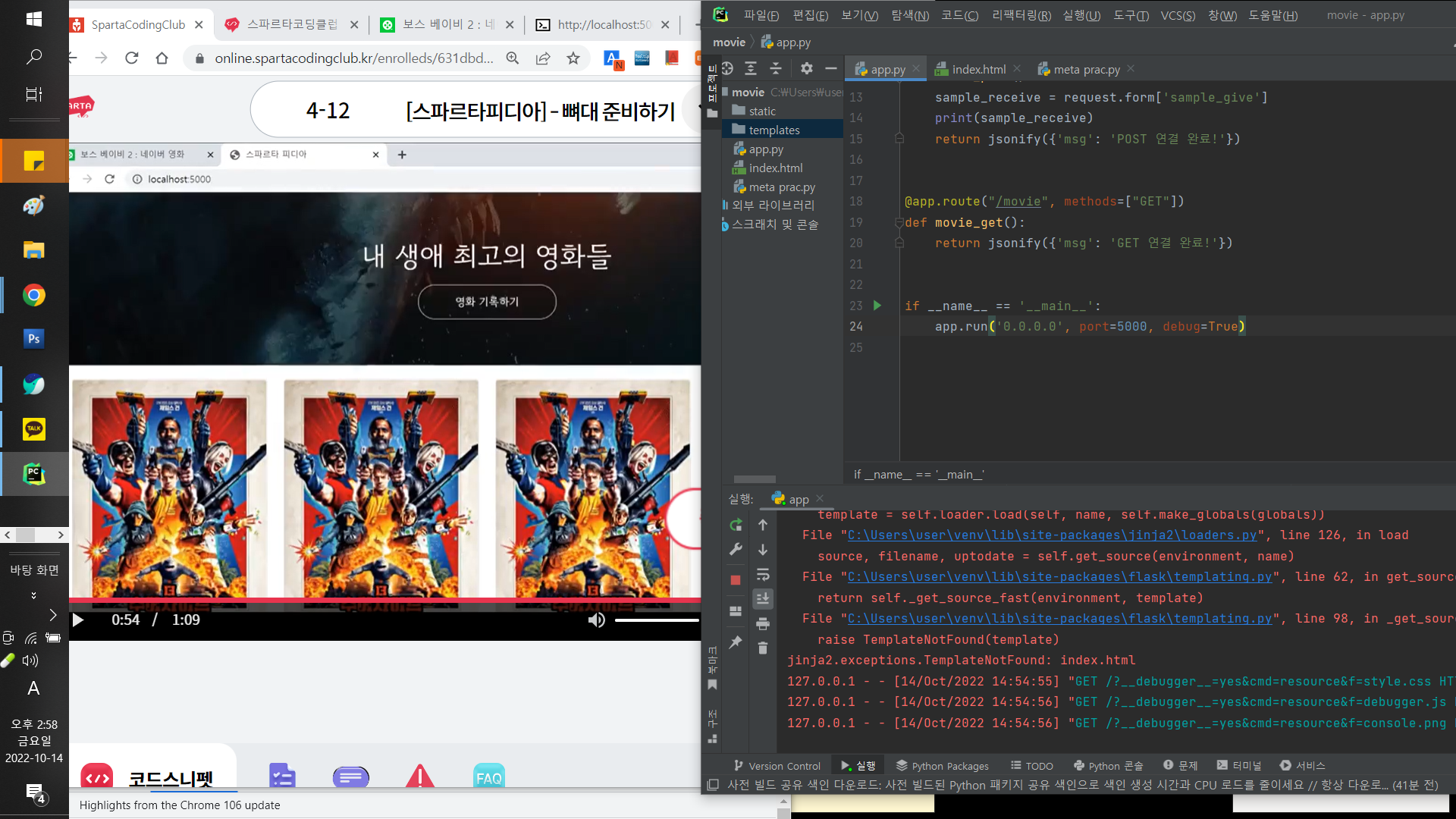The height and width of the screenshot is (819, 1456).
Task: Open run configuration wrench settings
Action: 735,550
